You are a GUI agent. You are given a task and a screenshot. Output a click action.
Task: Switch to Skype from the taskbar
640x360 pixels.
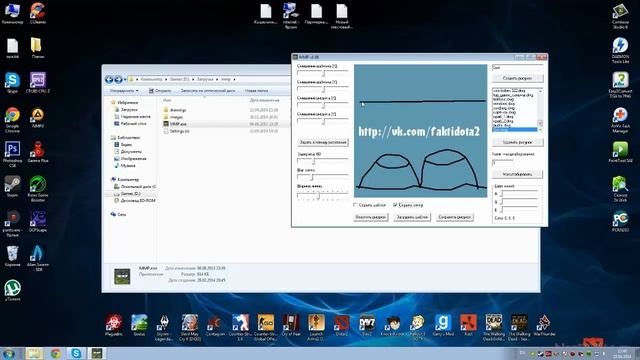pyautogui.click(x=76, y=353)
